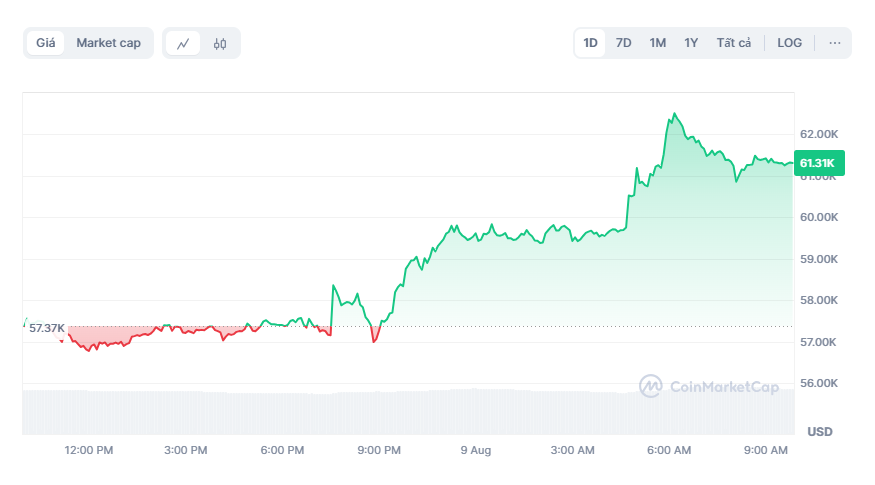
Task: Click the 12:00 PM time axis label
Action: 89,451
